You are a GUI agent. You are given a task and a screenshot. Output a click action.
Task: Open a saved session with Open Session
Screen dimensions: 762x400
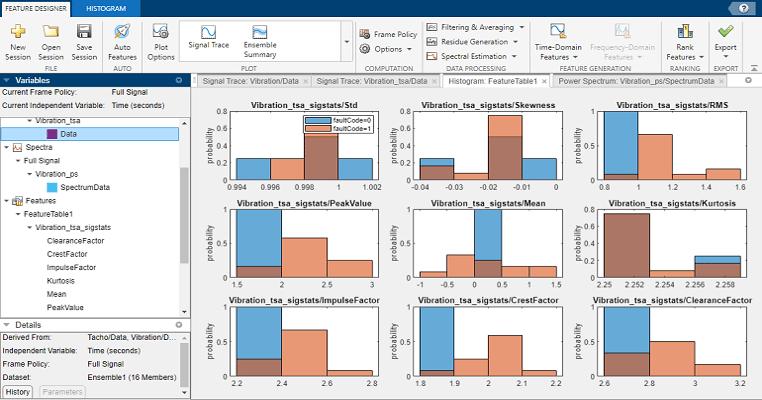click(51, 32)
